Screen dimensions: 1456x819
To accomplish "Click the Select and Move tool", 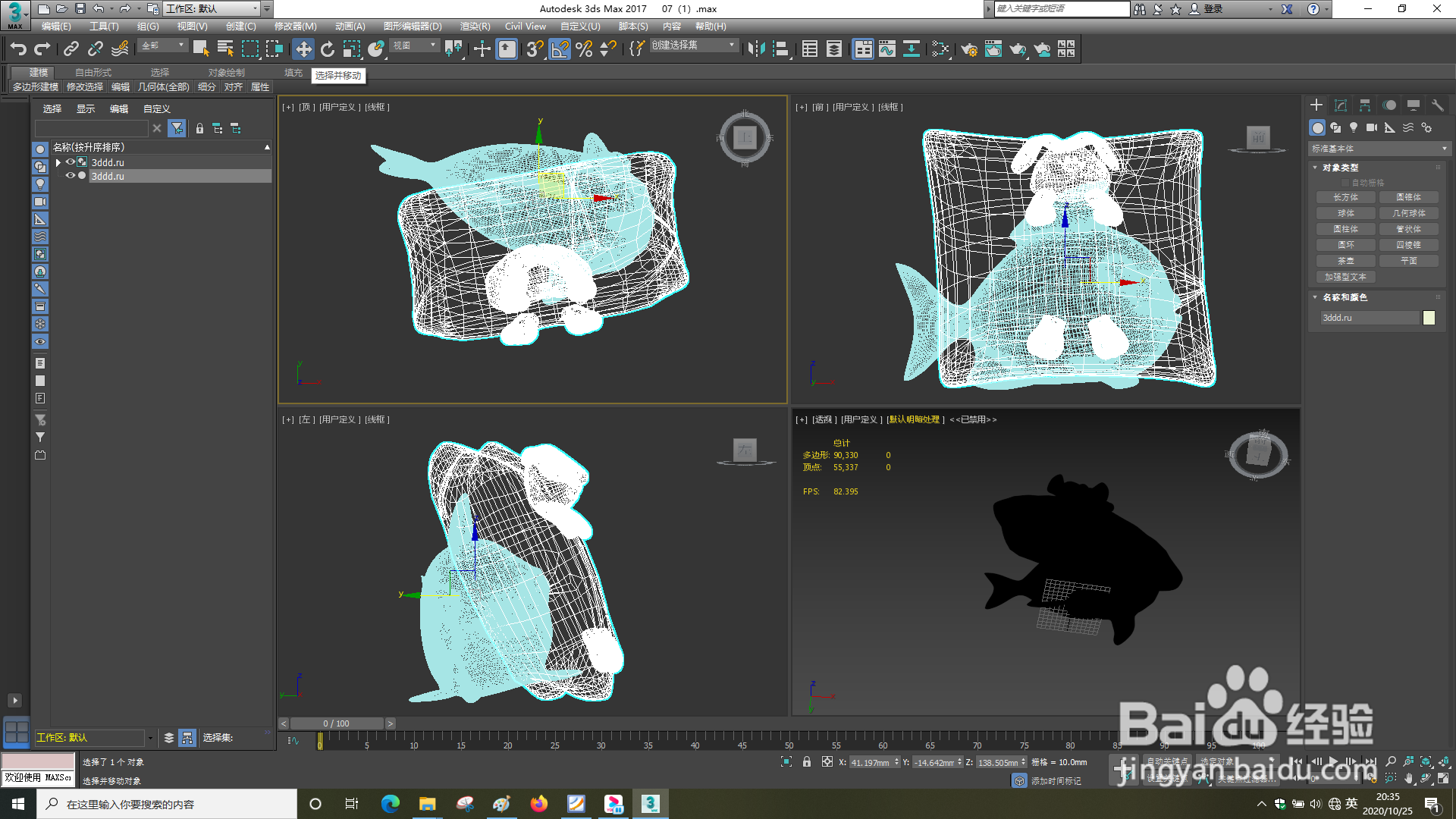I will tap(303, 49).
